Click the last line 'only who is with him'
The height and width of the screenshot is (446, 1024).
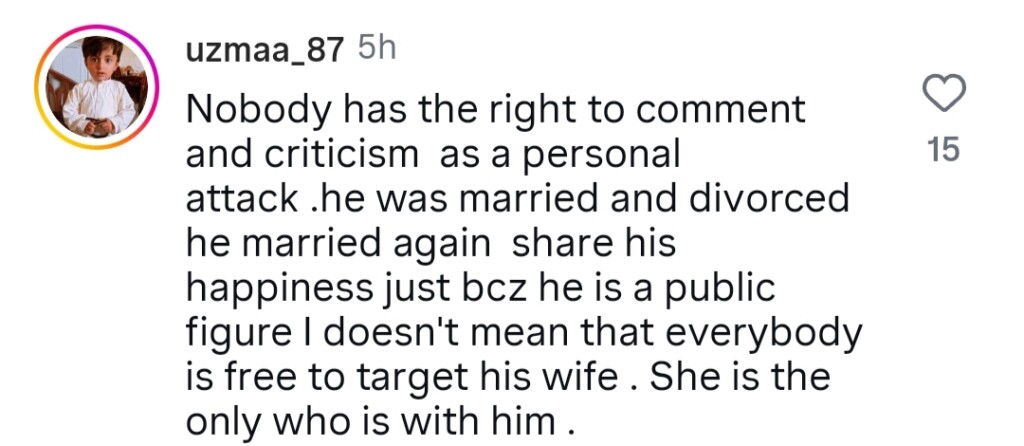click(380, 420)
